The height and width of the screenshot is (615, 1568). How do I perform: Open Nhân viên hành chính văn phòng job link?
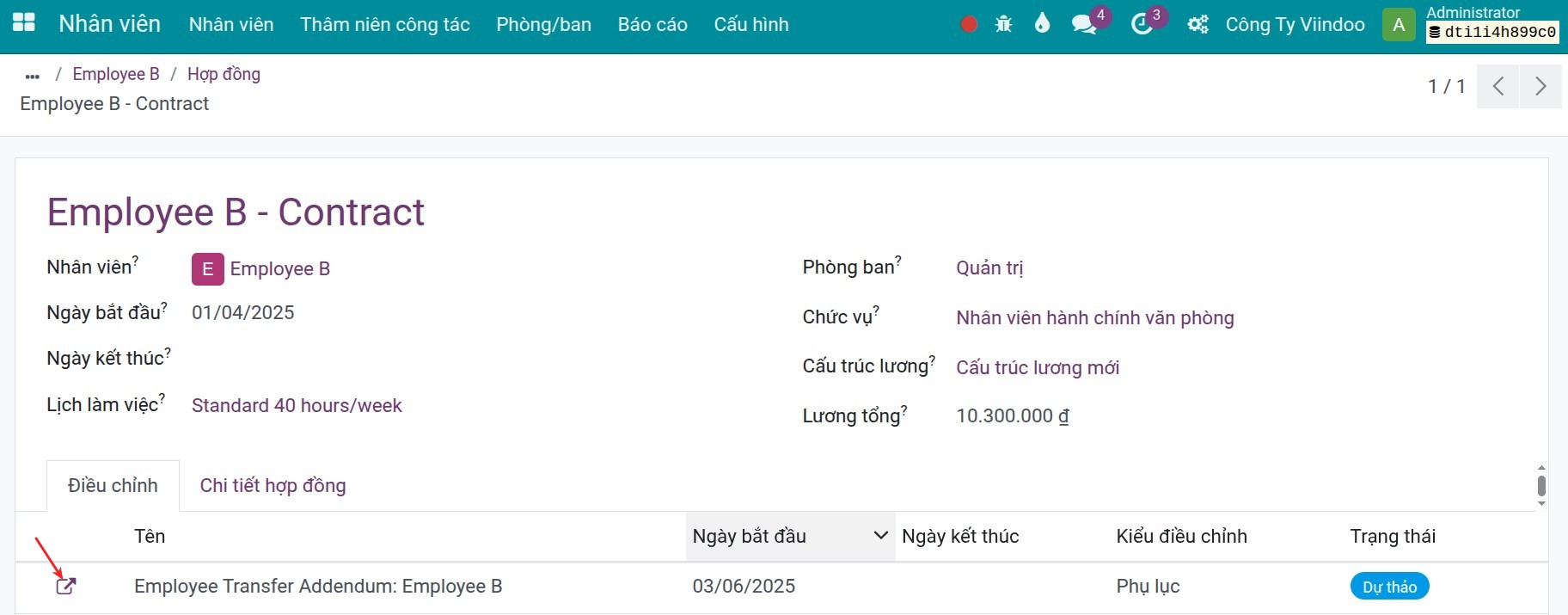pyautogui.click(x=1094, y=317)
